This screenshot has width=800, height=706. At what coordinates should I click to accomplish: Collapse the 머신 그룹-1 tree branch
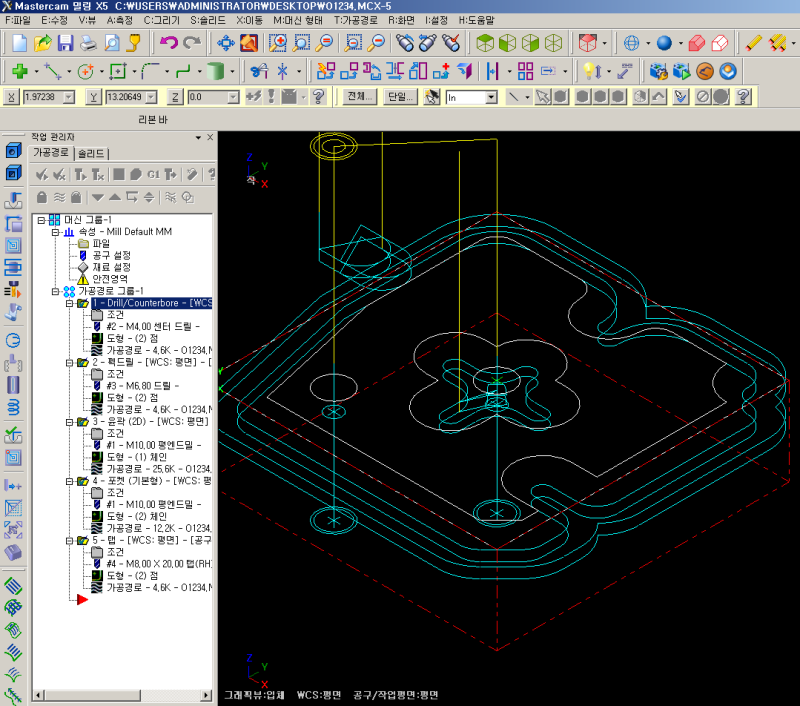40,219
